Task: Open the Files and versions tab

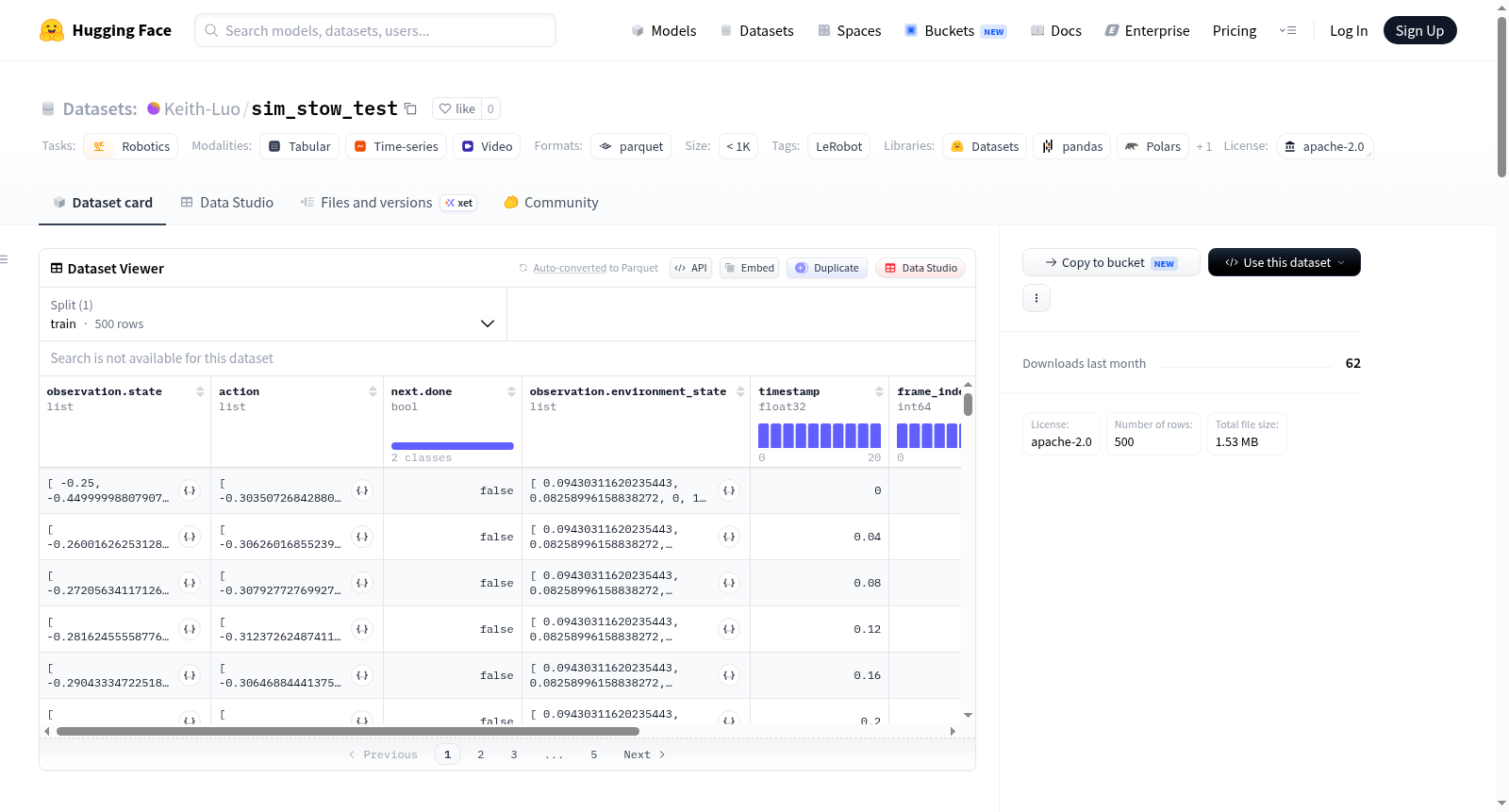Action: coord(389,203)
